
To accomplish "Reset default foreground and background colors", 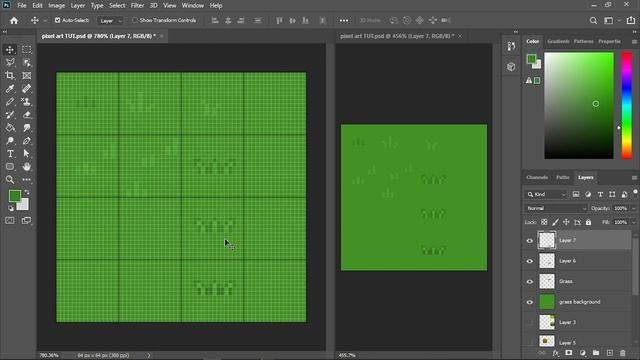I will point(11,209).
